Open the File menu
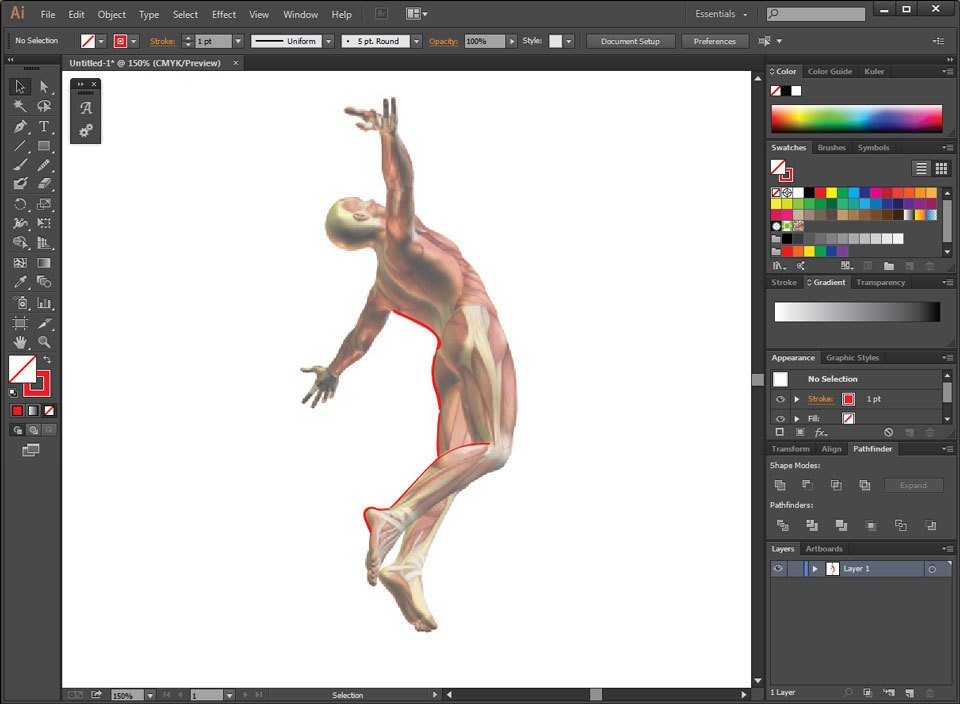960x704 pixels. pyautogui.click(x=48, y=14)
